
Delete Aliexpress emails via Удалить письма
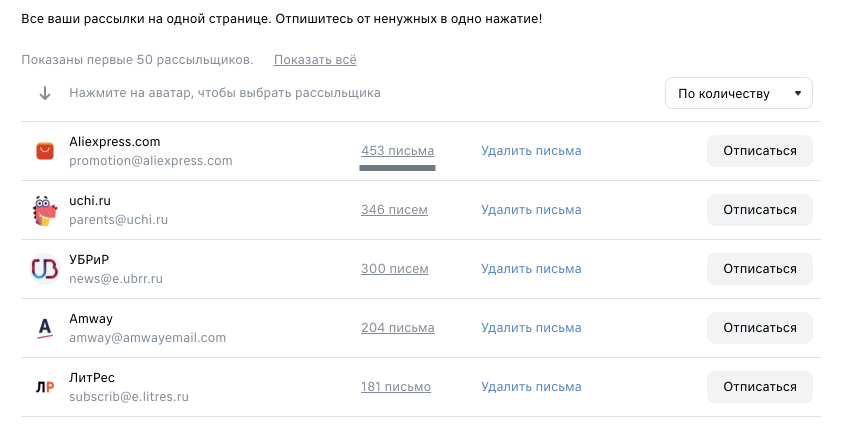[531, 151]
